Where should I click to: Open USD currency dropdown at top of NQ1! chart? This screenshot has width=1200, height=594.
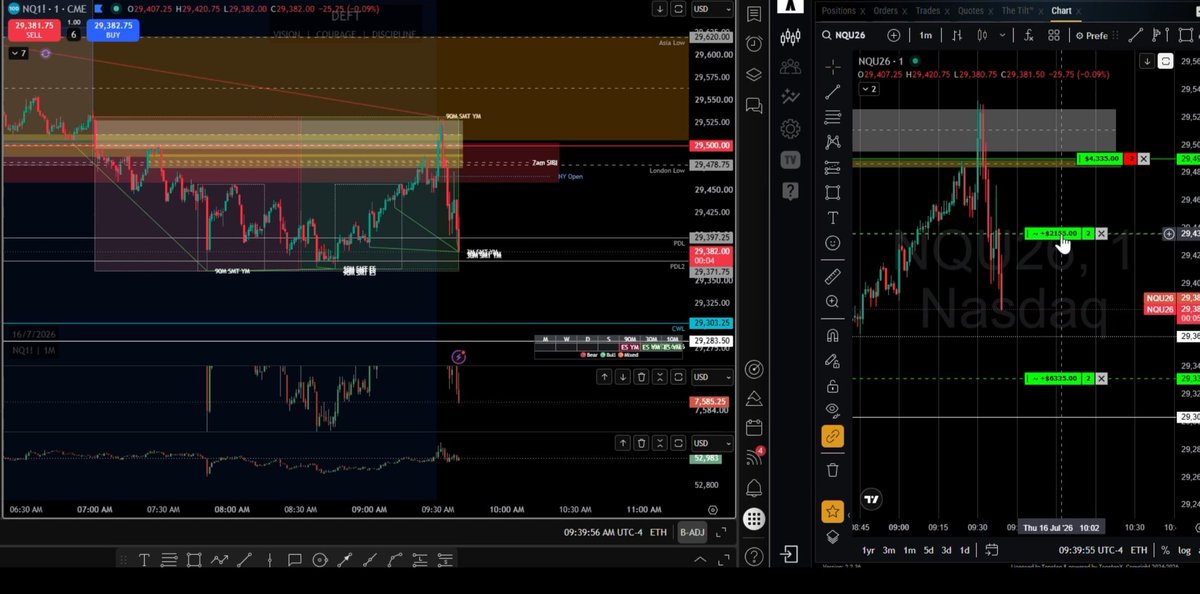[x=712, y=9]
